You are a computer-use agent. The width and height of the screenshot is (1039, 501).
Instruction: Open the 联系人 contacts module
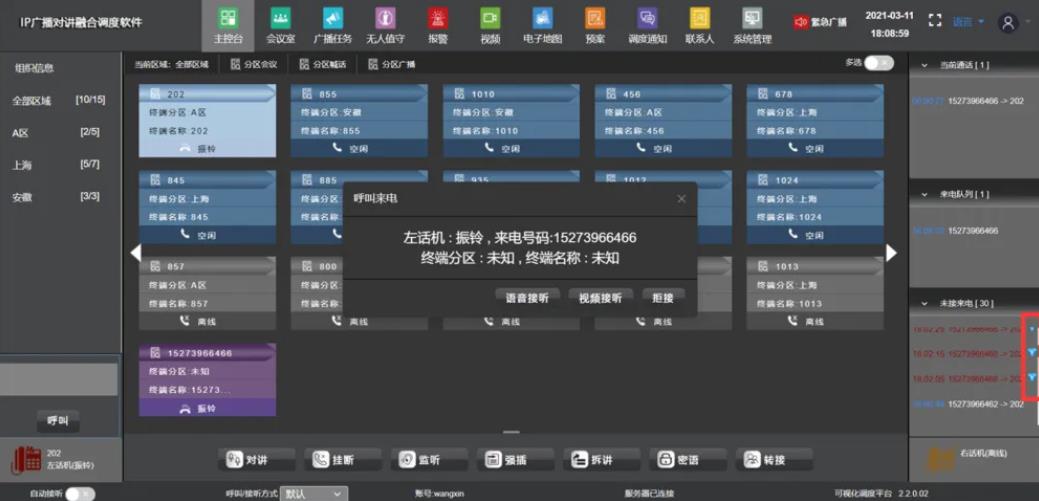(x=700, y=25)
